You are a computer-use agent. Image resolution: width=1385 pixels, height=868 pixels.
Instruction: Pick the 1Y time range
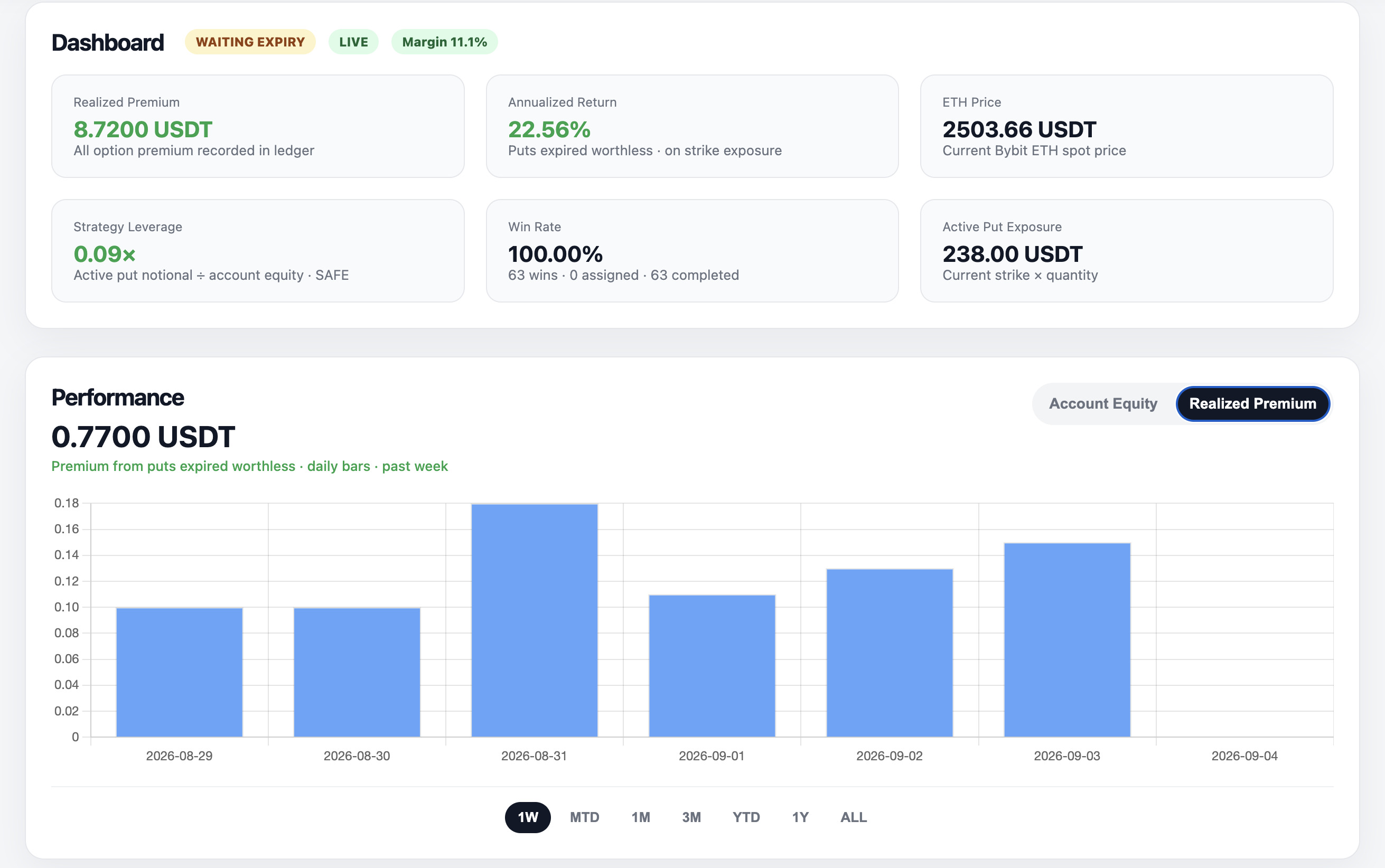pos(800,817)
